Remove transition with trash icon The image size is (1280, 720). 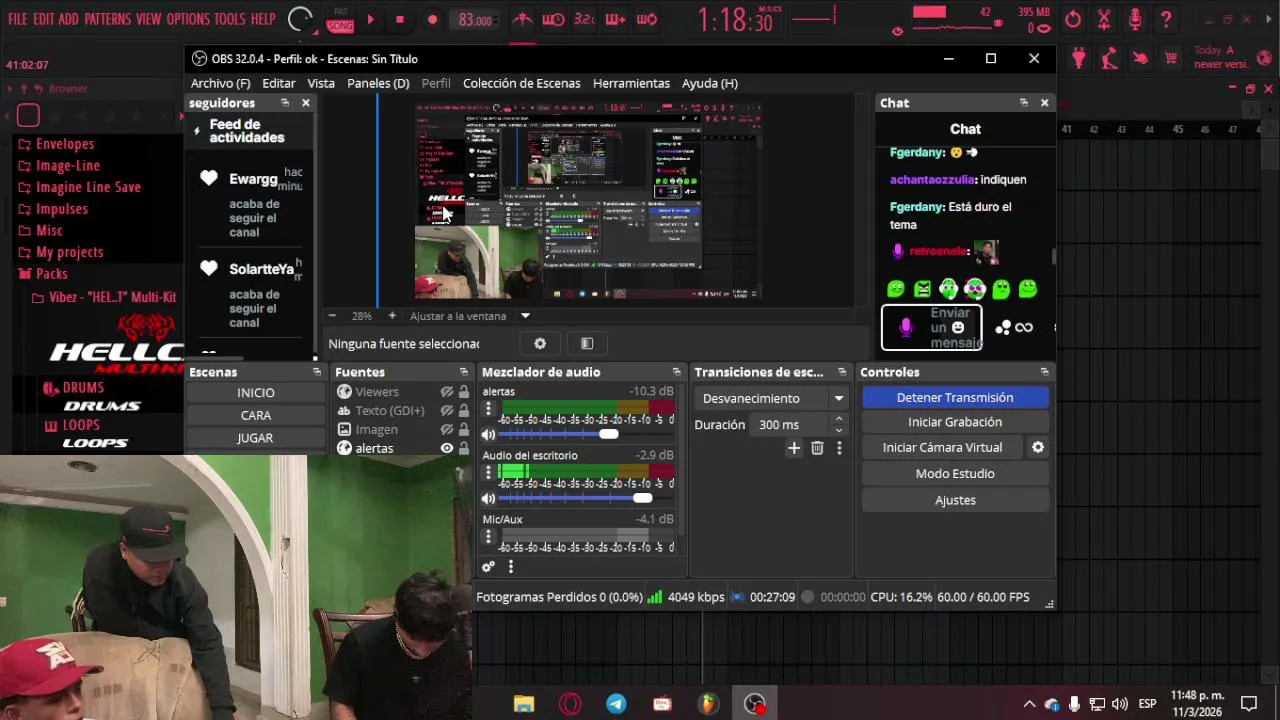click(817, 448)
